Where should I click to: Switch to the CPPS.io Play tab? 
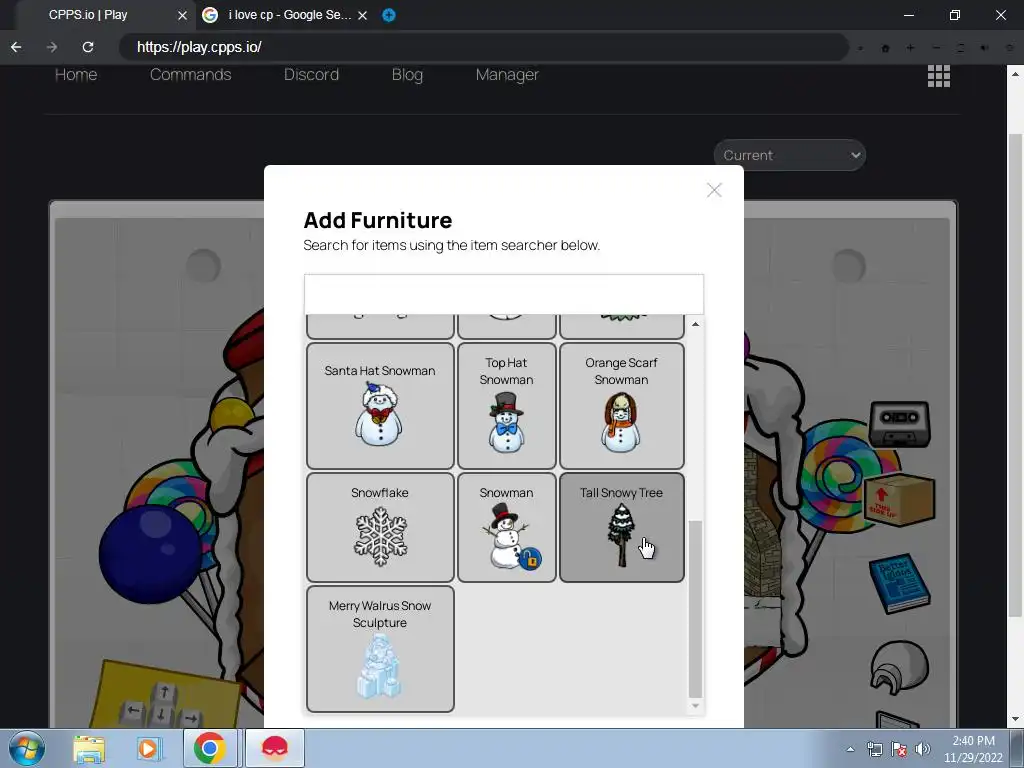88,15
